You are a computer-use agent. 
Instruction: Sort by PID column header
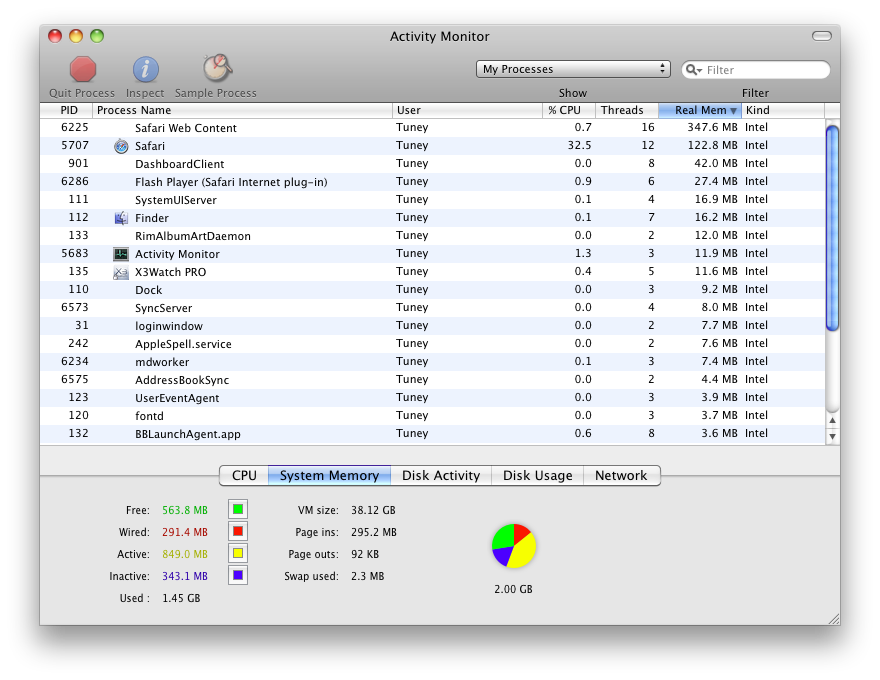point(66,110)
